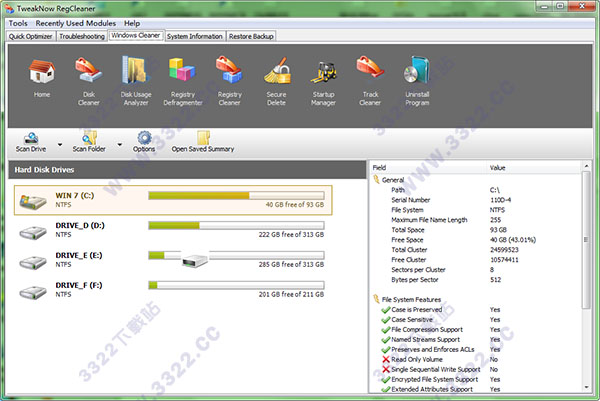Select the Windows Cleaner tab
The height and width of the screenshot is (401, 600).
tap(136, 36)
